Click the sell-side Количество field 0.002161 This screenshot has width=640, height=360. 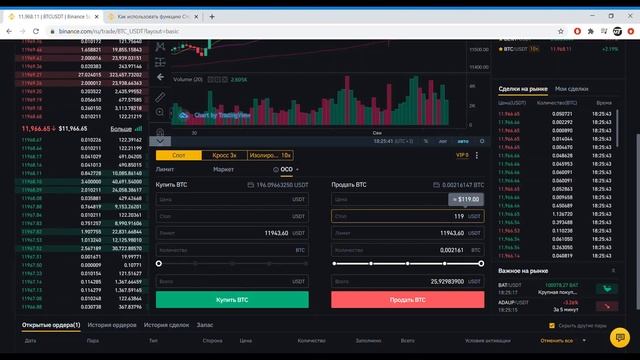(x=408, y=250)
